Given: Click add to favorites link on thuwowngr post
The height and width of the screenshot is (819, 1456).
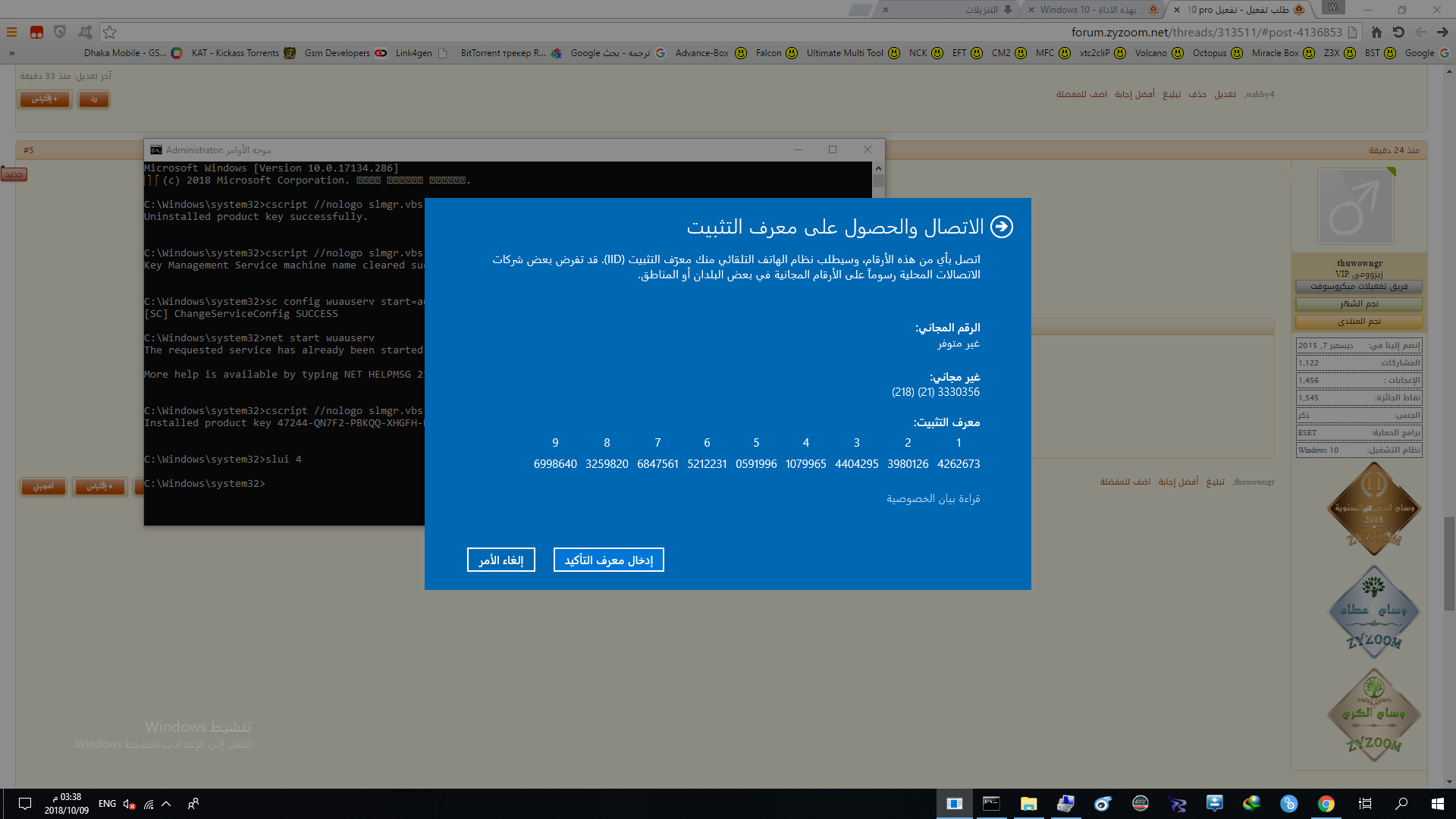Looking at the screenshot, I should [1125, 482].
